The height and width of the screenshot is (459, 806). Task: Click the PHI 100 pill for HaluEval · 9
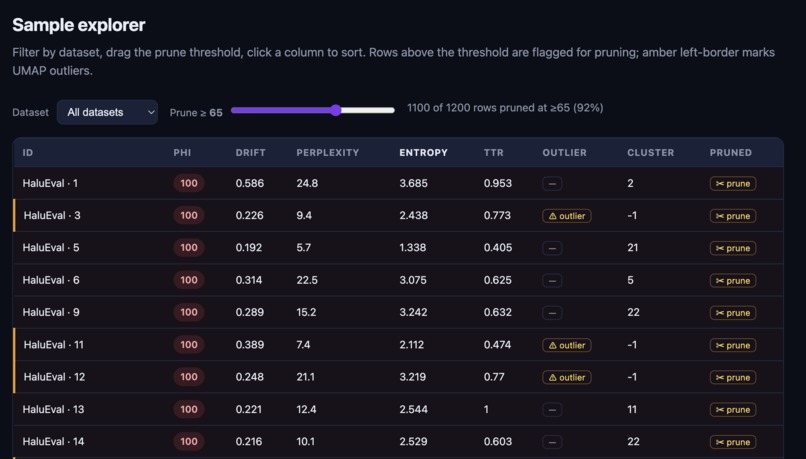pyautogui.click(x=189, y=312)
